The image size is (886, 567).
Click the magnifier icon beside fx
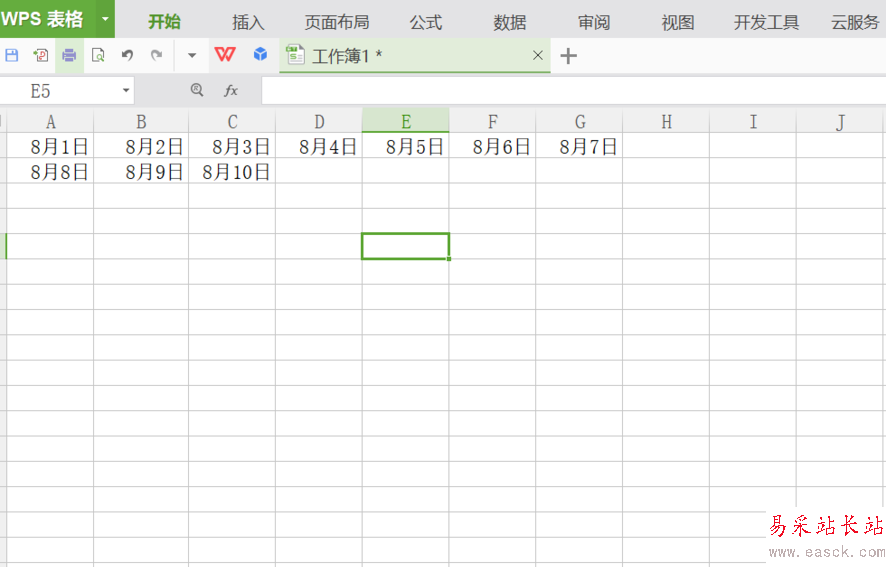pos(197,90)
